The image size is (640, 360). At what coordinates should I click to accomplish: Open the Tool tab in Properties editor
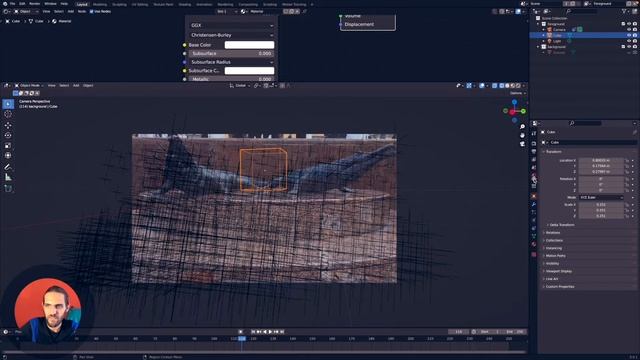click(533, 133)
